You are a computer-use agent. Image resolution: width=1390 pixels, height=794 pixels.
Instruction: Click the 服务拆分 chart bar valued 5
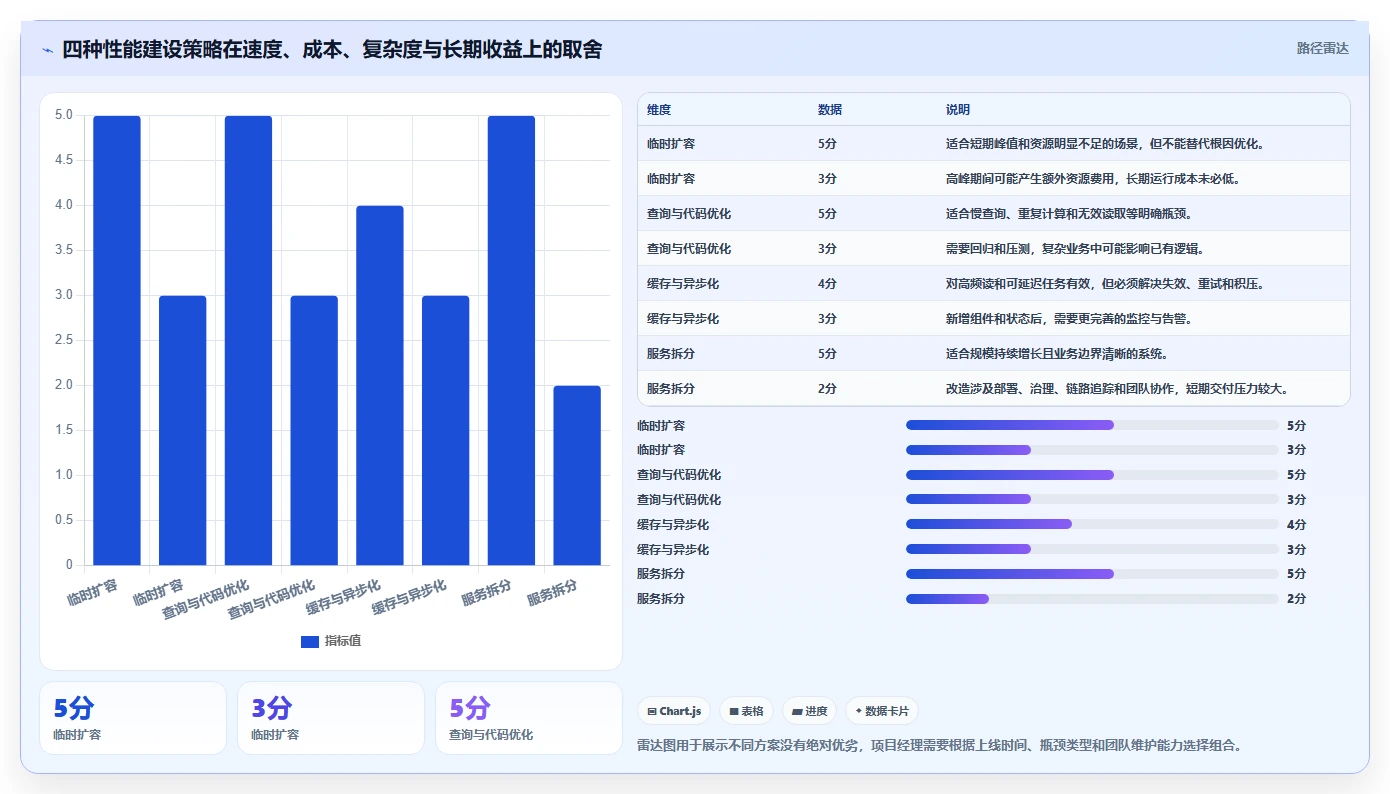click(x=511, y=340)
